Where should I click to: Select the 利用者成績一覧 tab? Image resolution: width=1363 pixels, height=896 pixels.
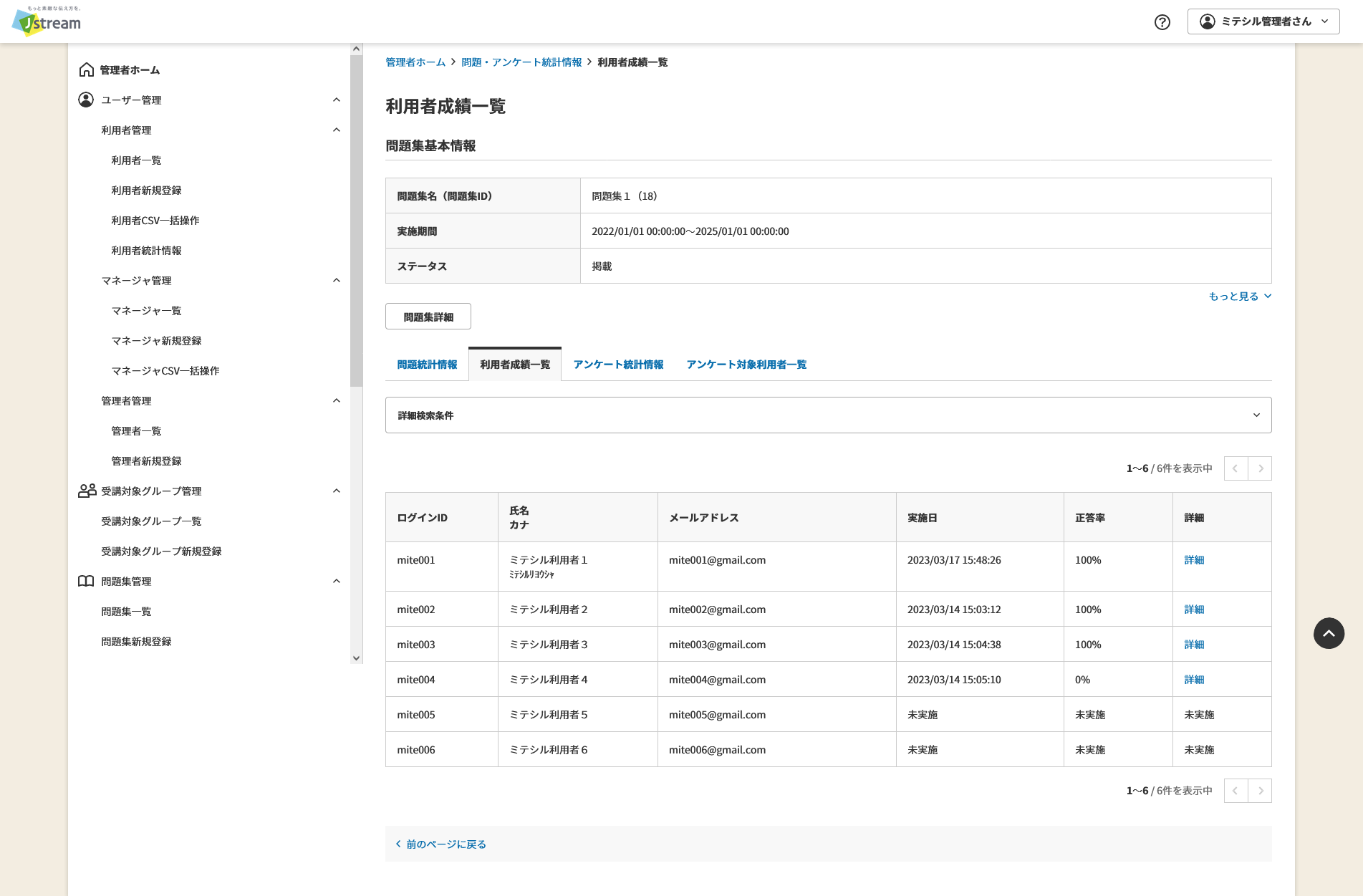tap(515, 365)
